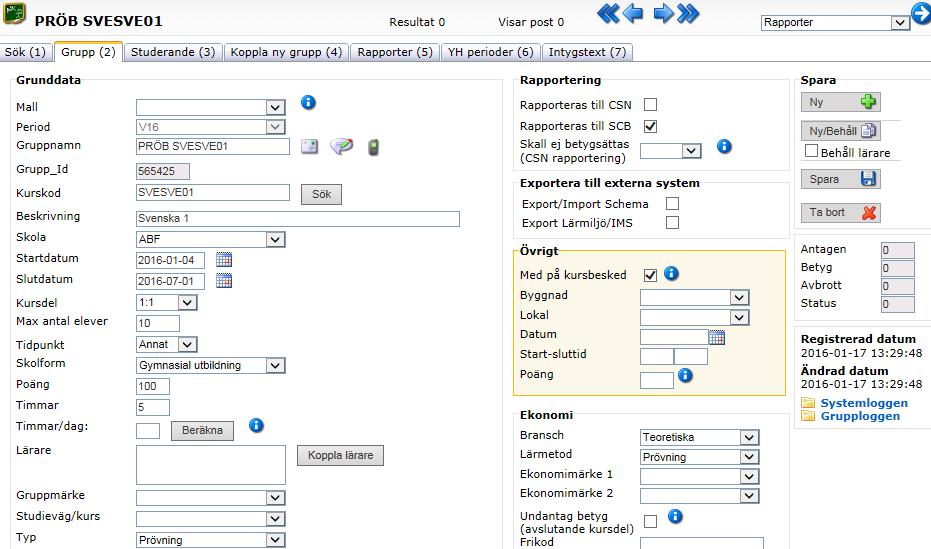Open the Övrigt Datum calendar picker
This screenshot has width=931, height=549.
tap(717, 337)
